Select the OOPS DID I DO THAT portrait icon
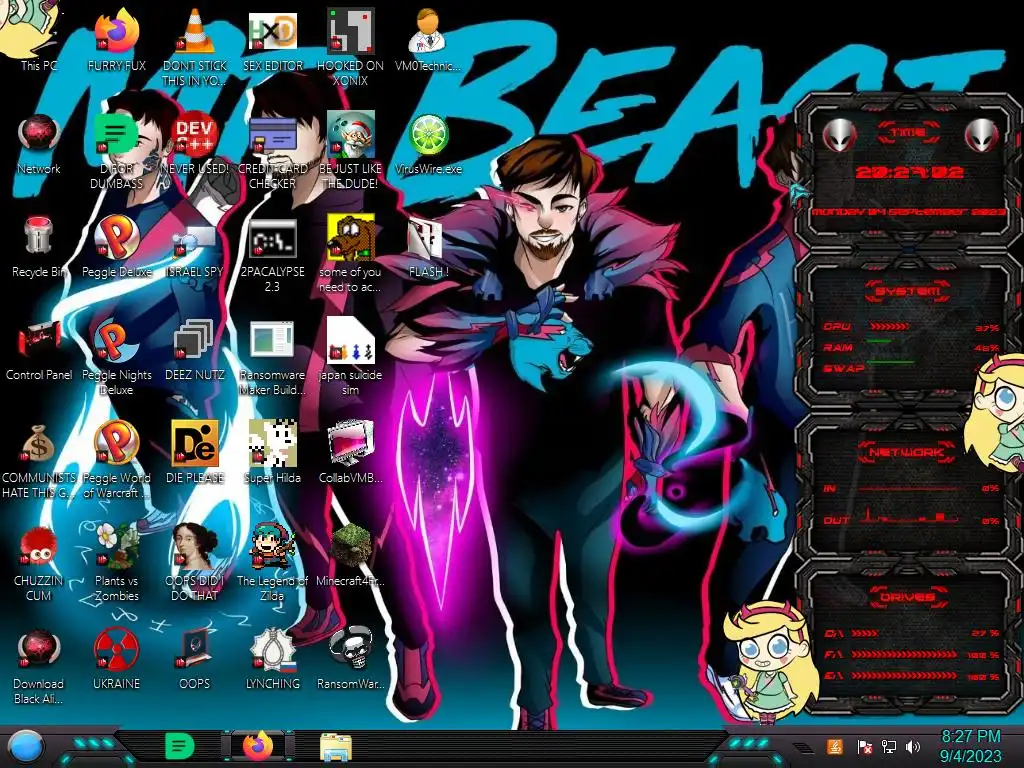 (x=195, y=563)
